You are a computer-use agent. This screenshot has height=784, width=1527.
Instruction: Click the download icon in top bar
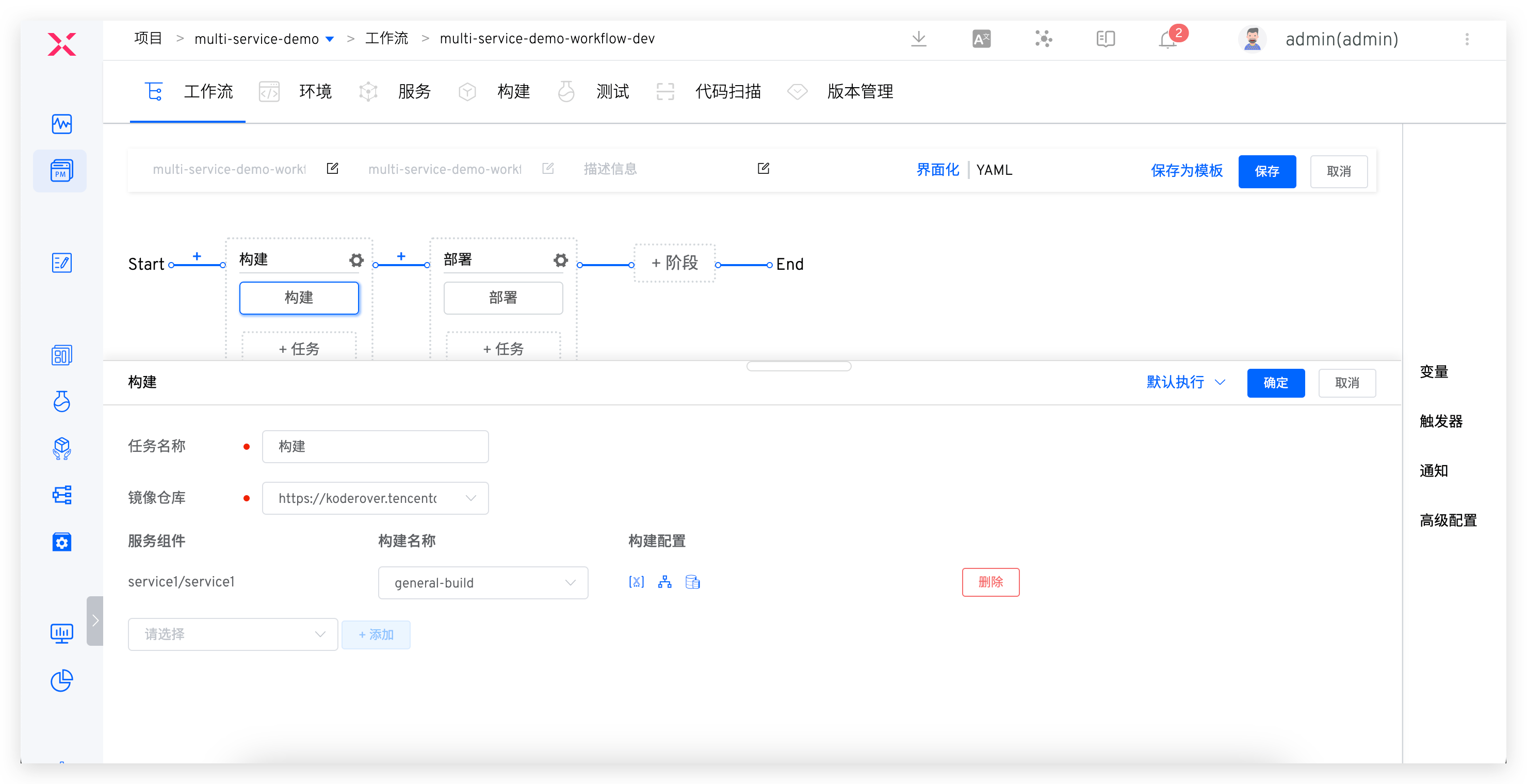918,39
